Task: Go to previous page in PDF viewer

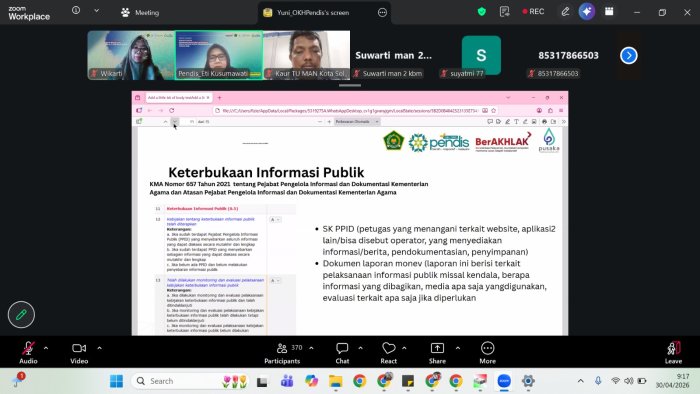Action: point(165,121)
